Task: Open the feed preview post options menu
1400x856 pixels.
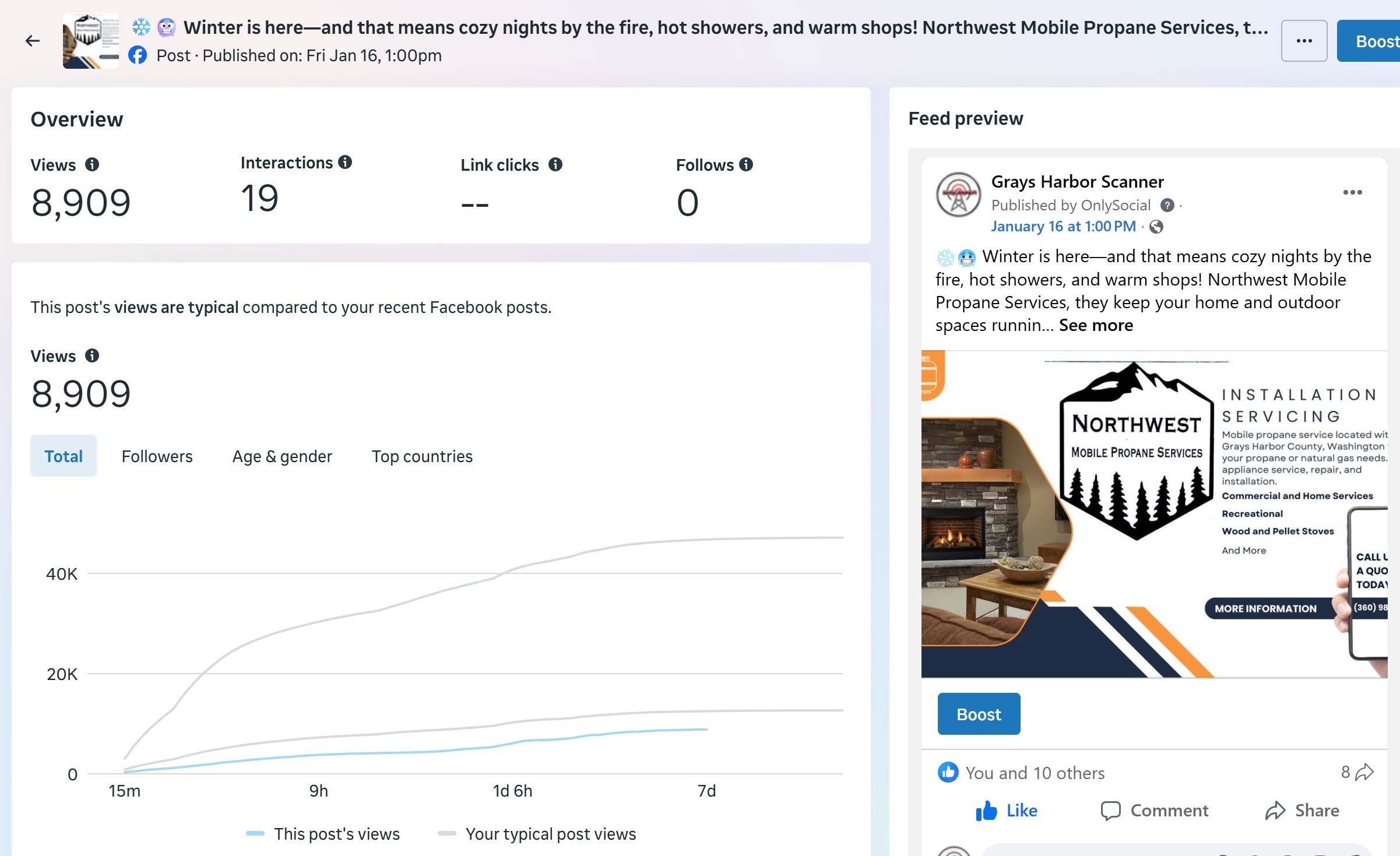Action: [1352, 192]
